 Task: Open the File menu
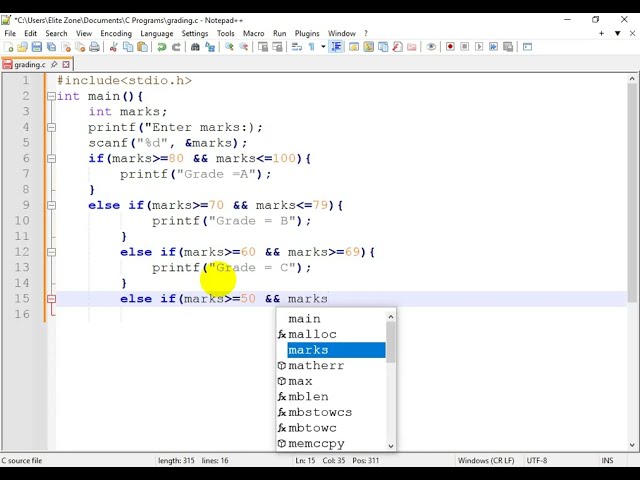tap(10, 33)
